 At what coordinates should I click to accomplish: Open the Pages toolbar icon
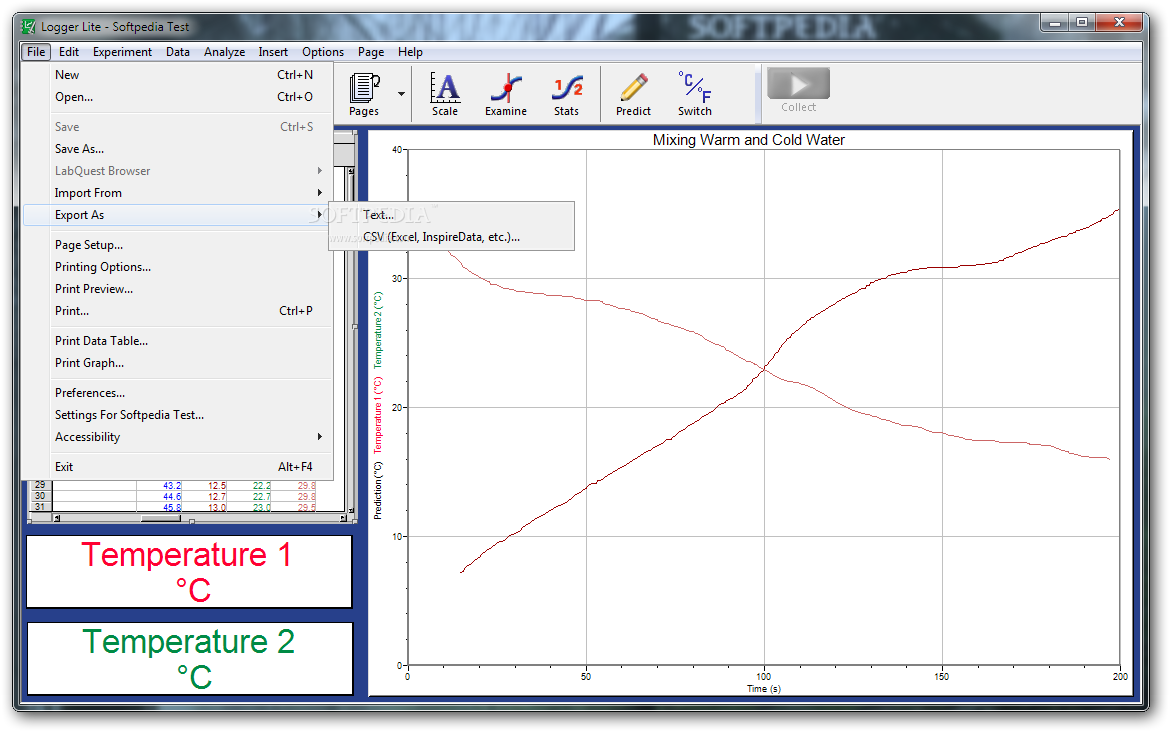tap(364, 94)
